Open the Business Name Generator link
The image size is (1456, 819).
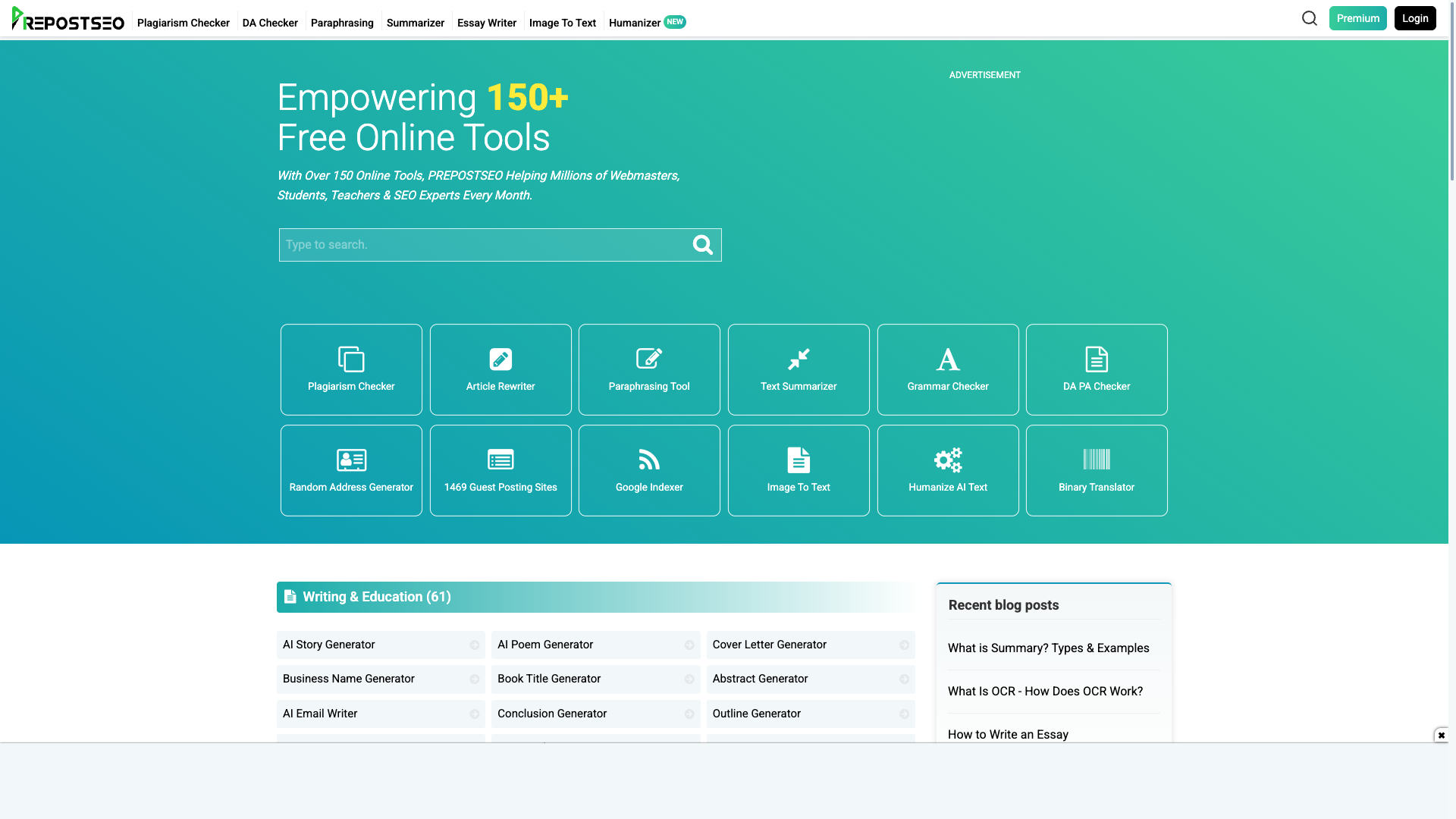coord(381,679)
